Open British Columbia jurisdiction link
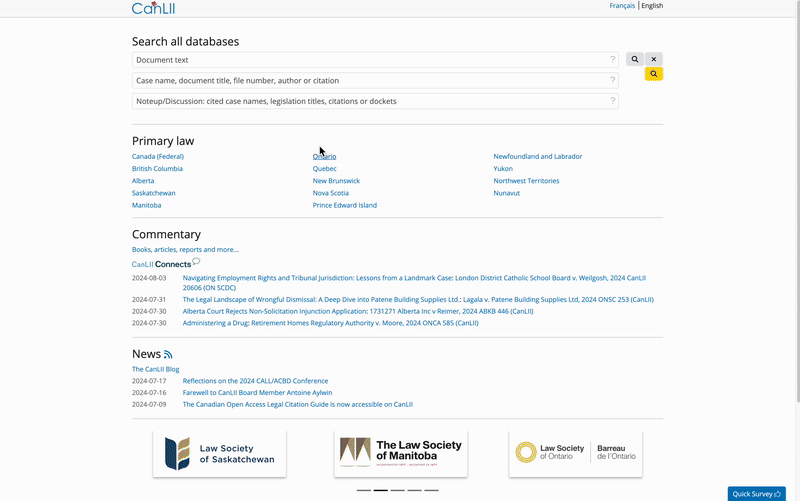 pos(157,169)
